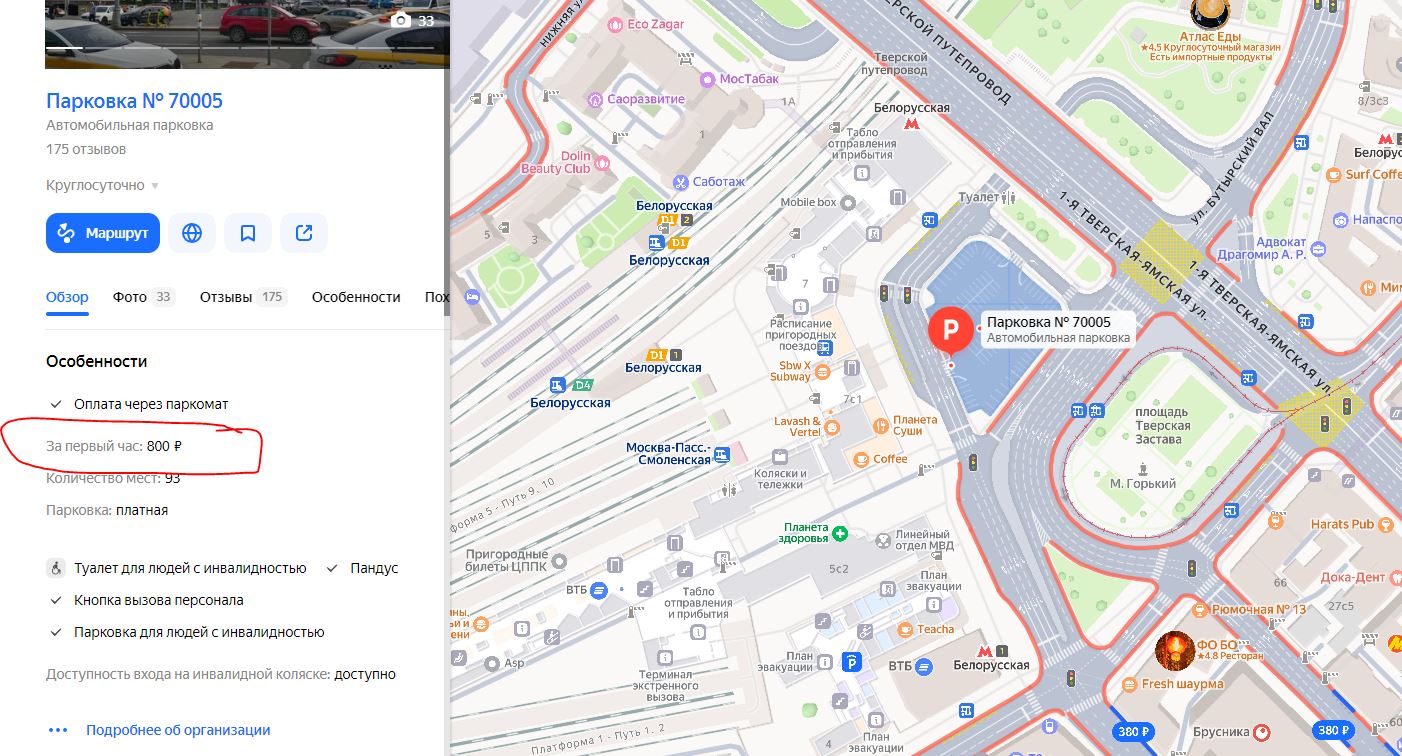
Task: Click the М. Горький monument icon
Action: pyautogui.click(x=1144, y=467)
